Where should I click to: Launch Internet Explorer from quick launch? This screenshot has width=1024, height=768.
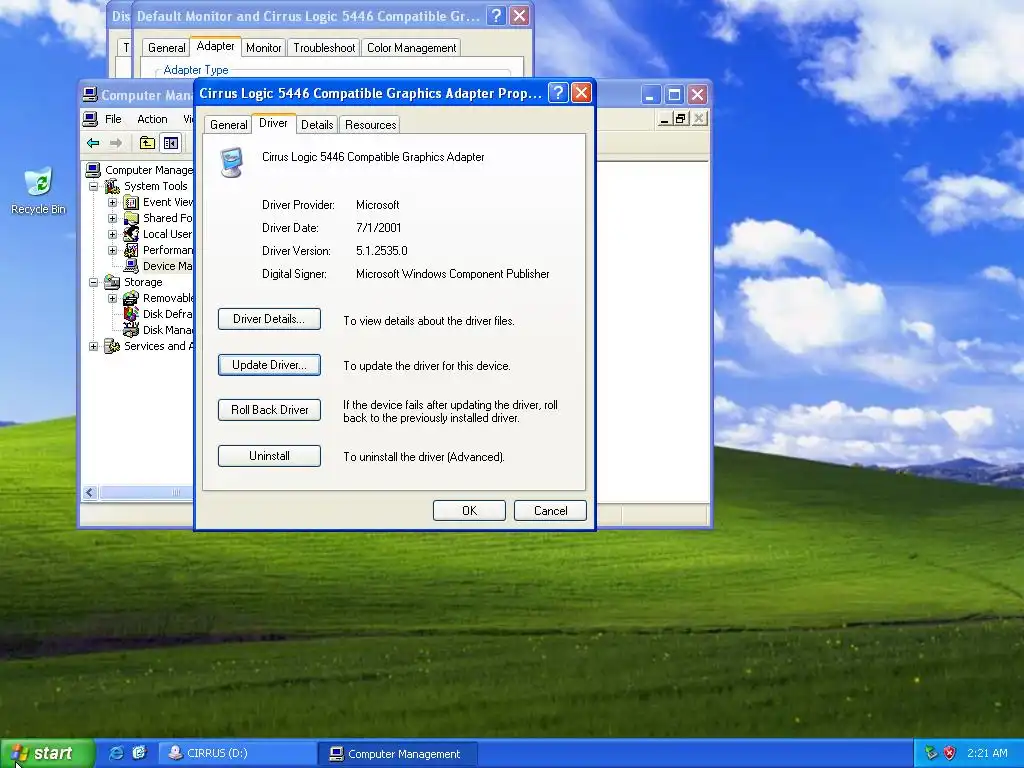click(116, 753)
